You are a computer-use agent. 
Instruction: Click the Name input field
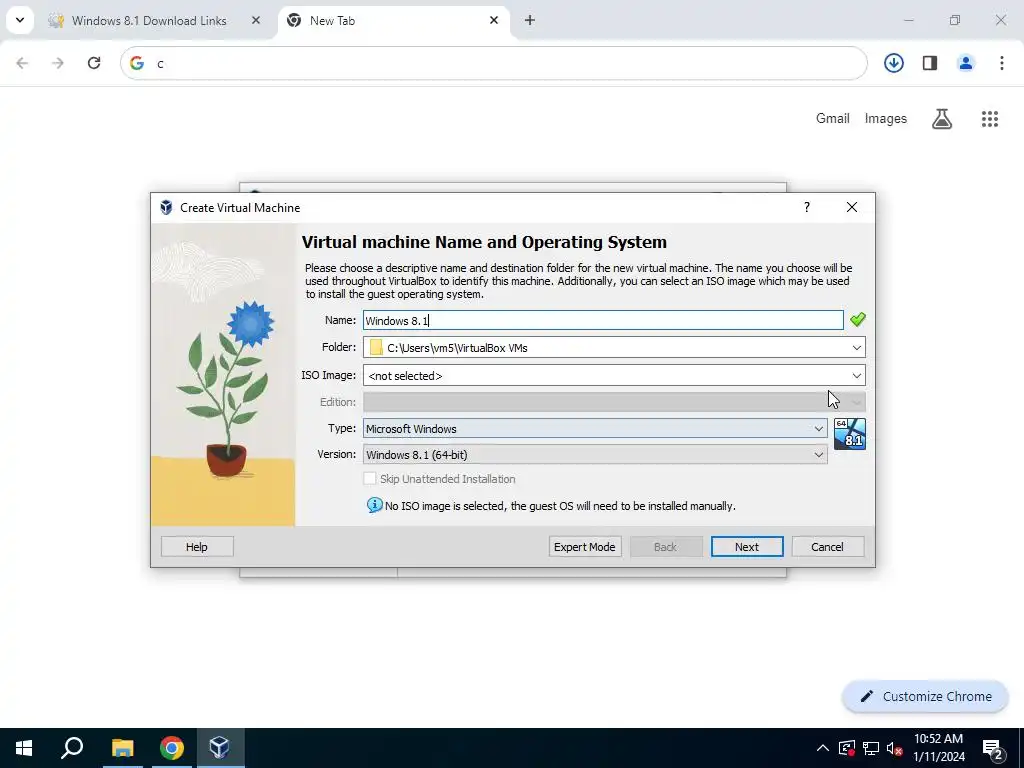(603, 320)
